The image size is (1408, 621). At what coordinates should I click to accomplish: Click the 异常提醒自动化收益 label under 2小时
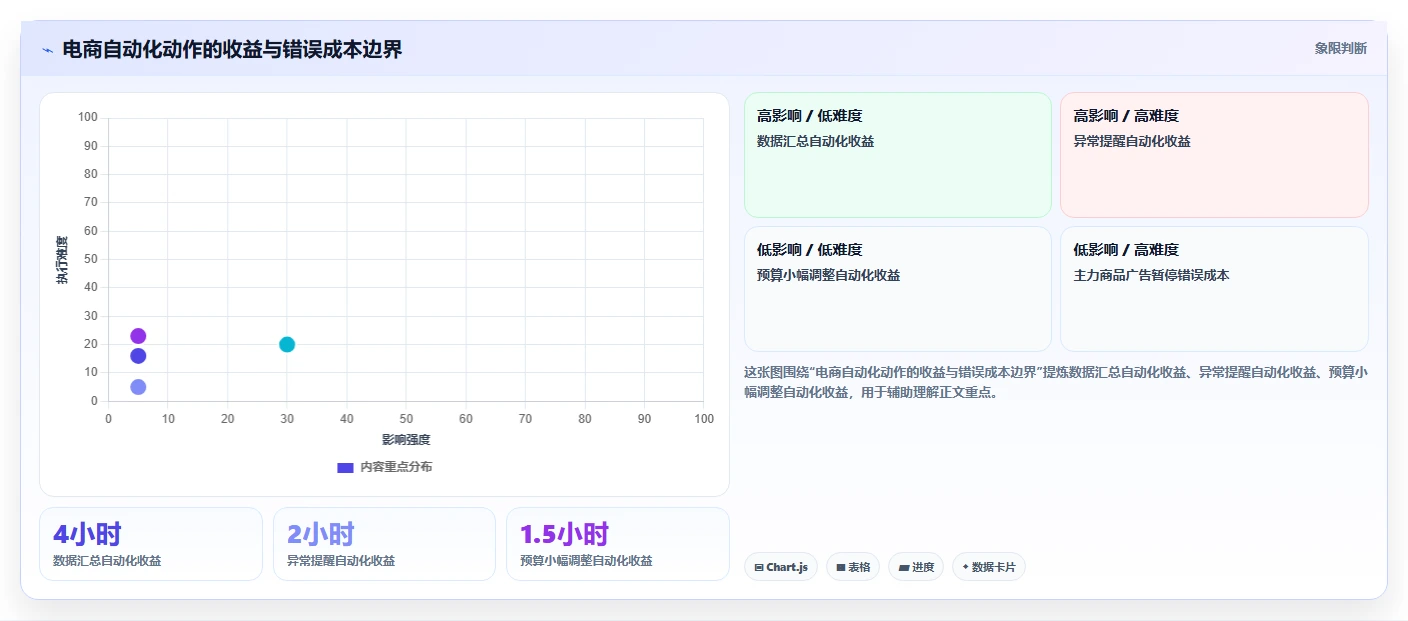point(341,561)
